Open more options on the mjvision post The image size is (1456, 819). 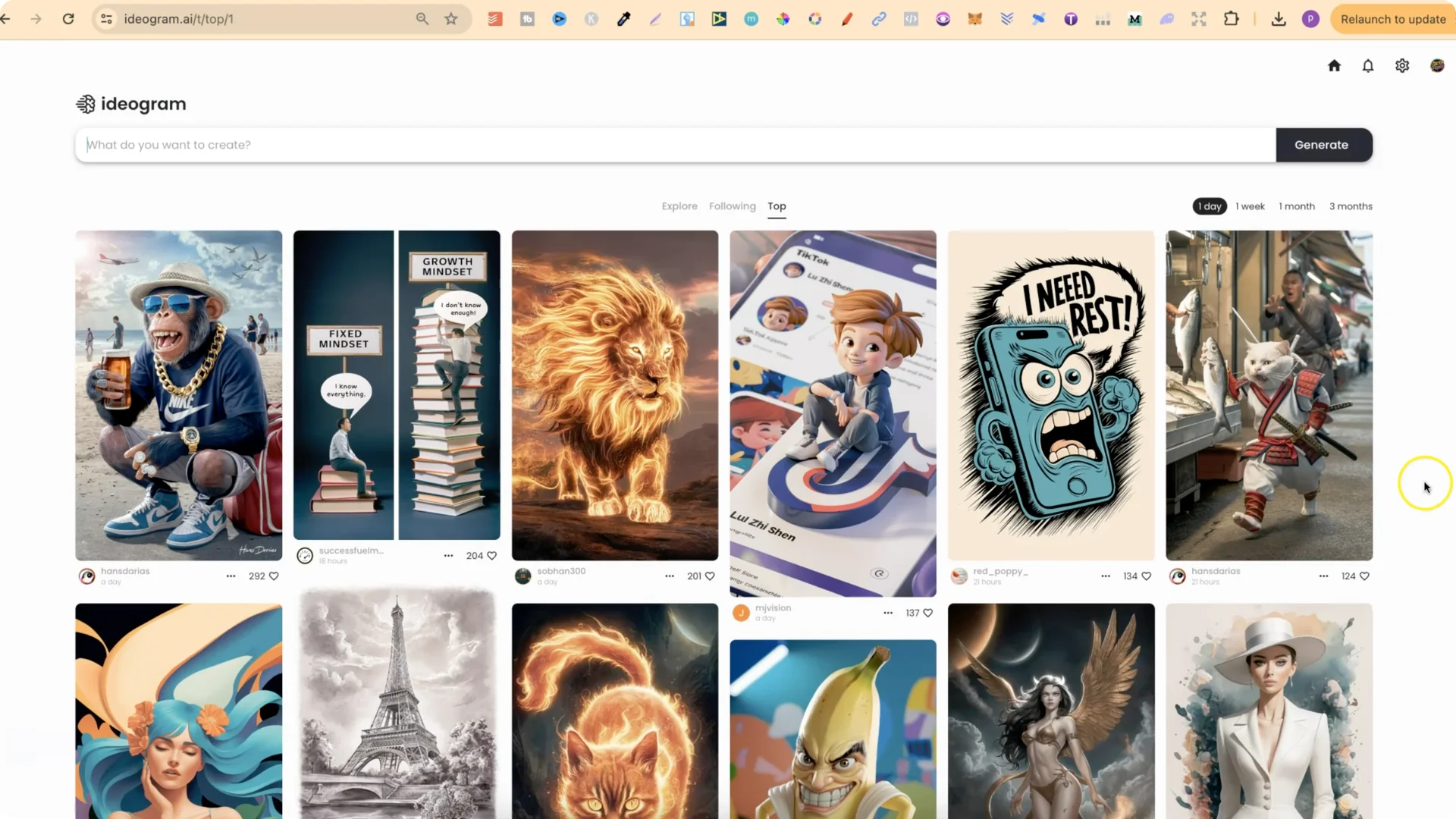pyautogui.click(x=887, y=613)
